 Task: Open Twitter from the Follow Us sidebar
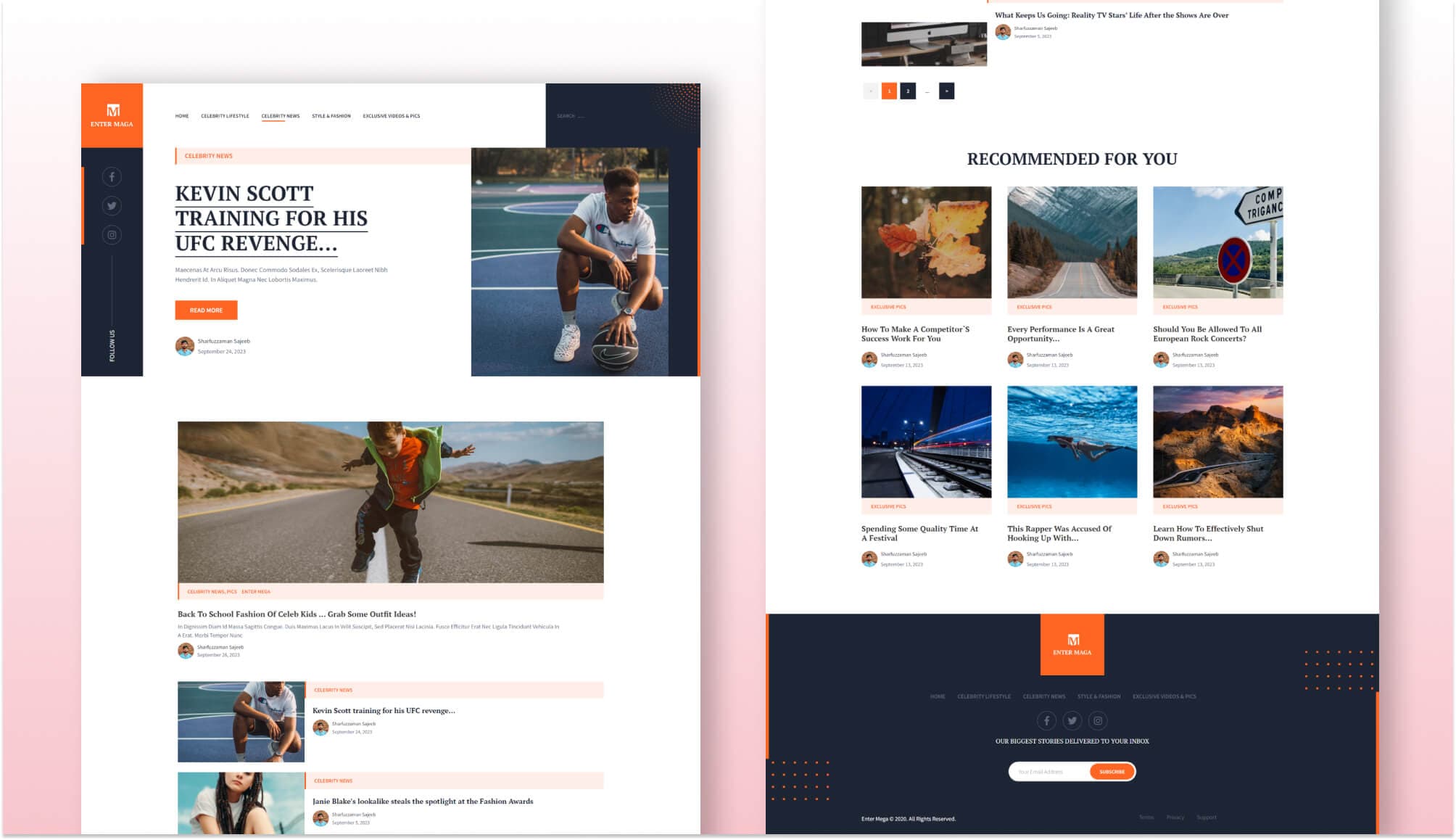point(112,205)
